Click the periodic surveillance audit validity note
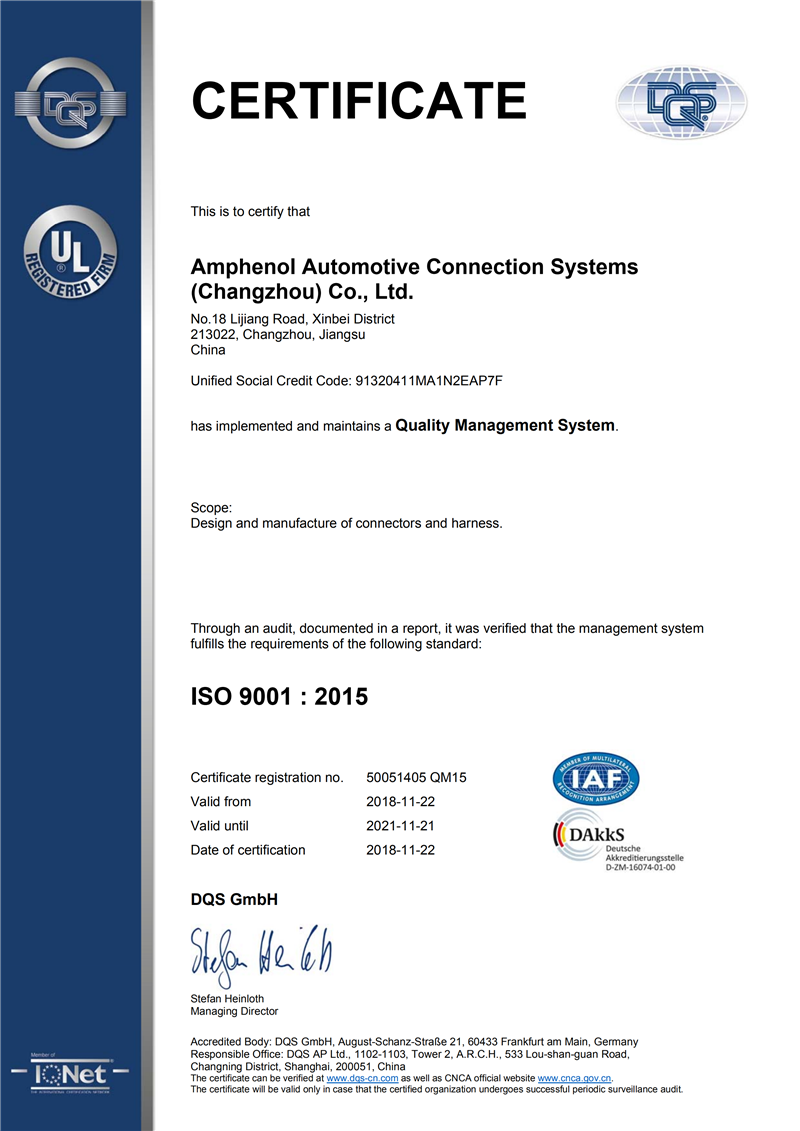 [x=436, y=1089]
